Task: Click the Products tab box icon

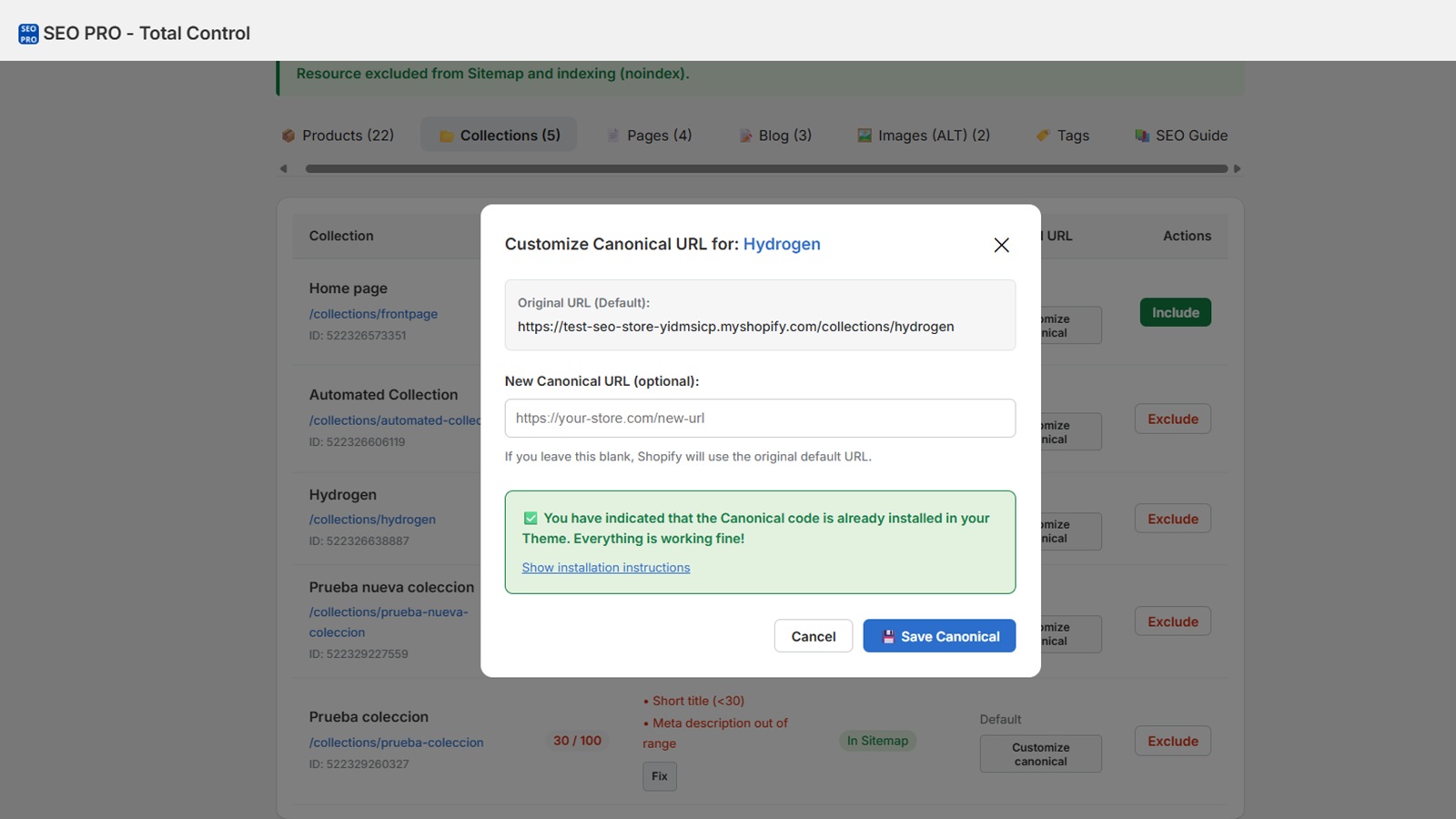Action: click(x=288, y=136)
